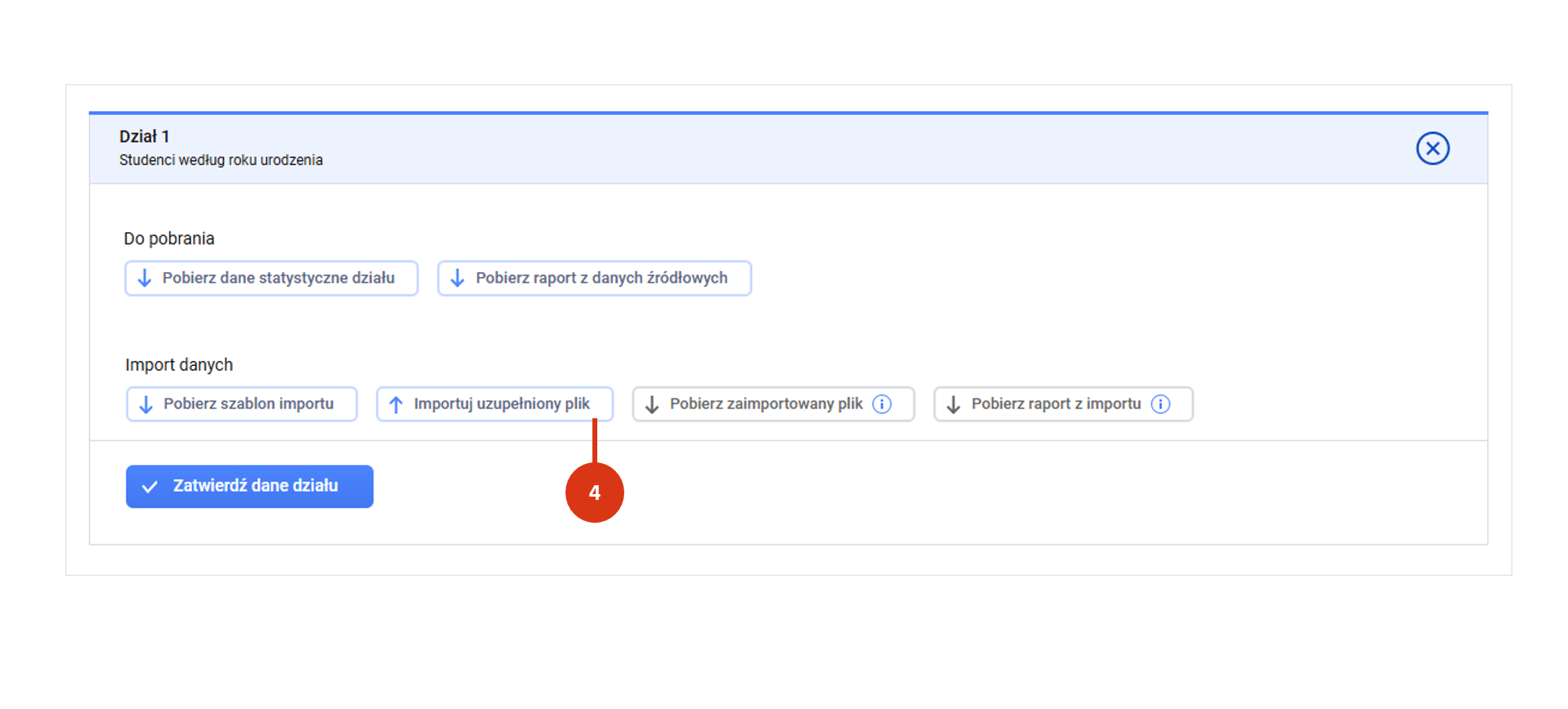
Task: Open info icon beside Pobierz zaimportowany plik
Action: [x=882, y=404]
